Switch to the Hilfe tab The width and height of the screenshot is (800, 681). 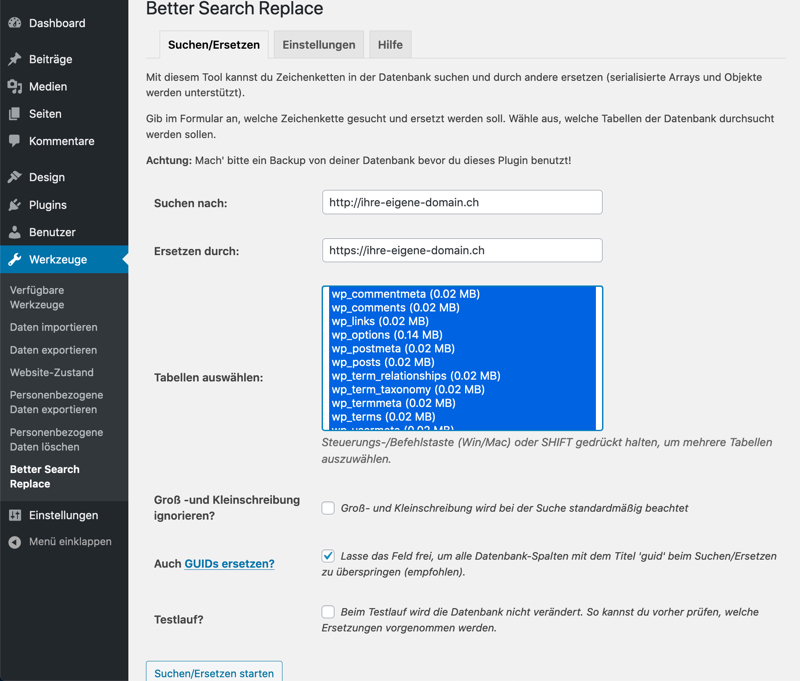pos(390,45)
